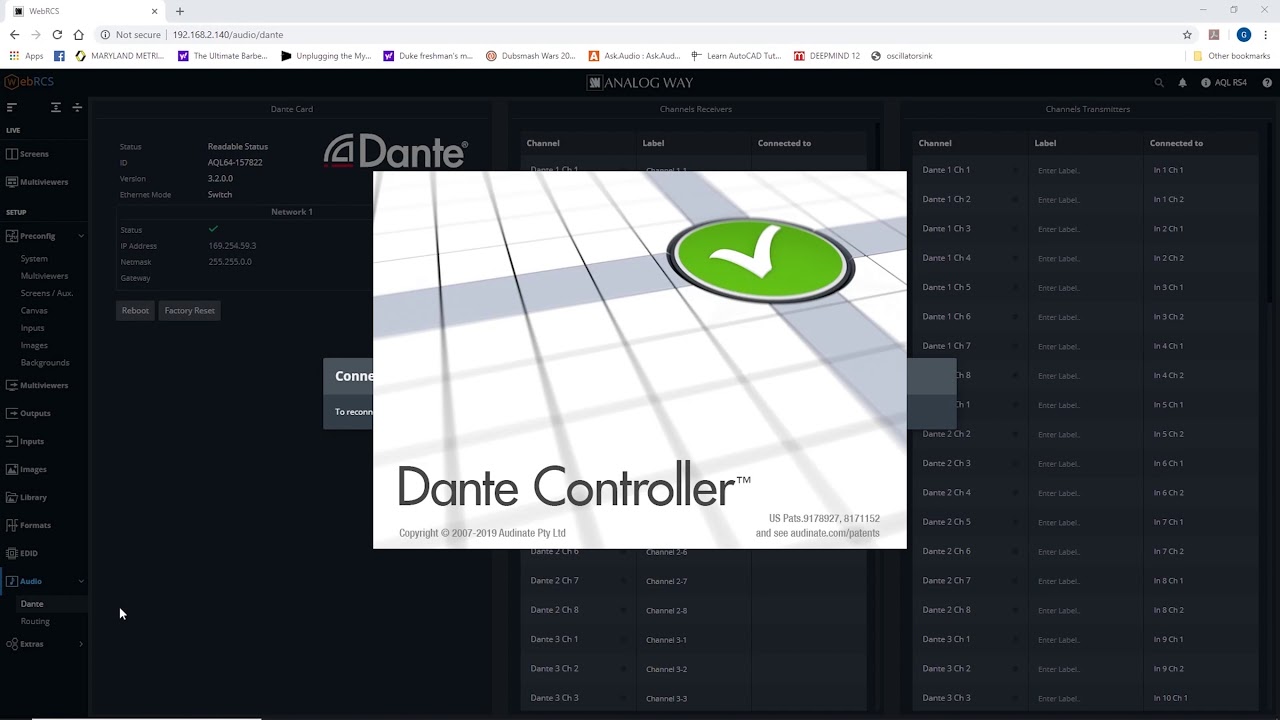
Task: Open the Other bookmarks folder
Action: click(x=1231, y=56)
